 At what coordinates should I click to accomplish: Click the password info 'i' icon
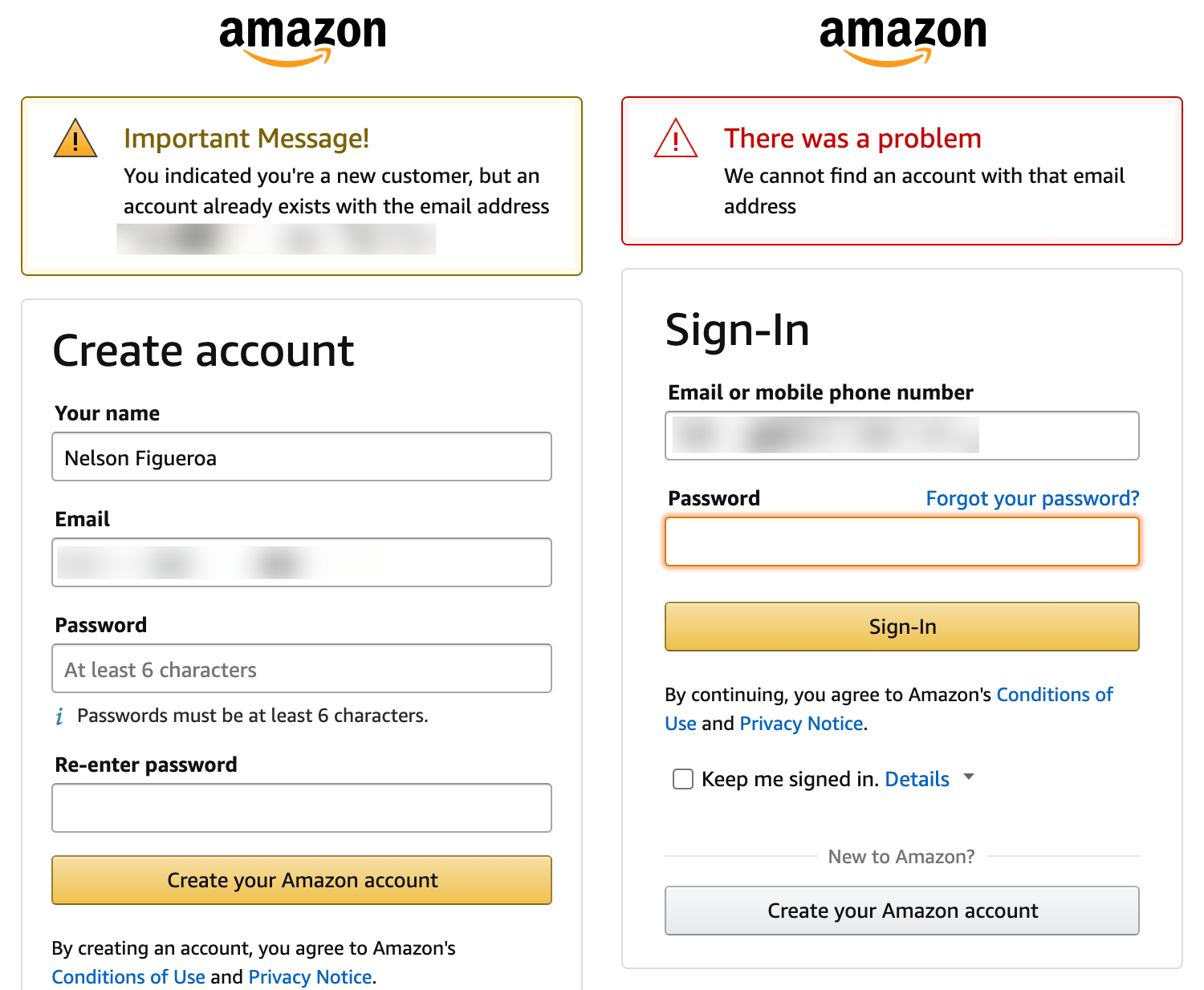(x=59, y=716)
